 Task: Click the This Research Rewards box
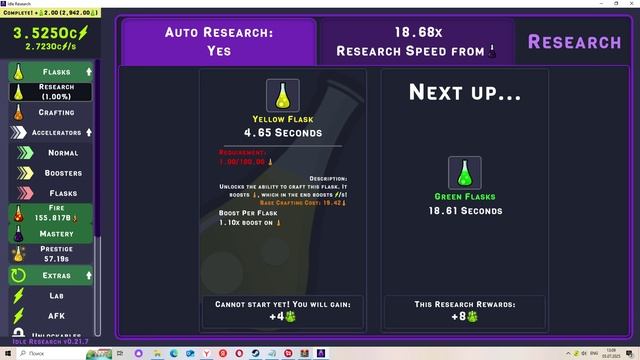pos(464,311)
